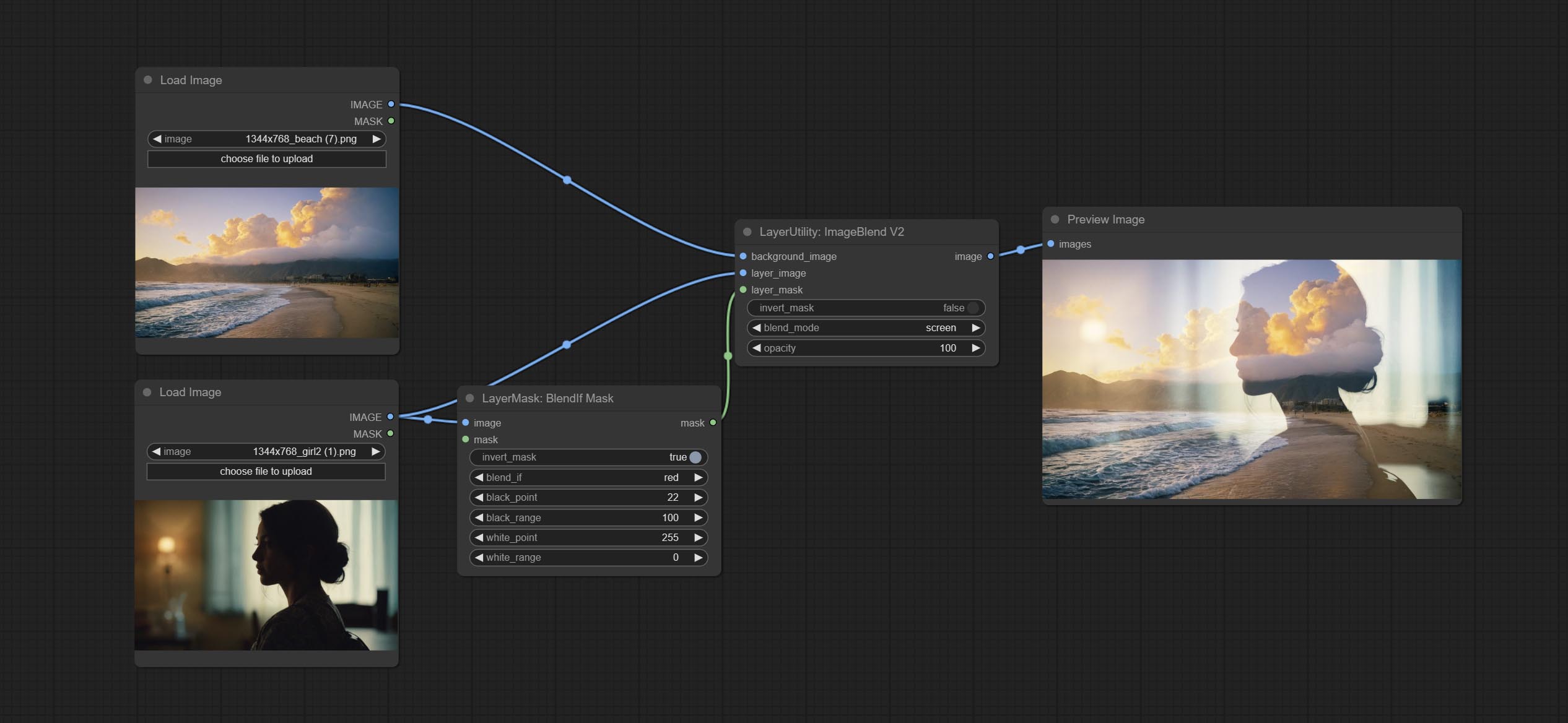Increase the black_point value with the right arrow
1568x723 pixels.
[698, 498]
